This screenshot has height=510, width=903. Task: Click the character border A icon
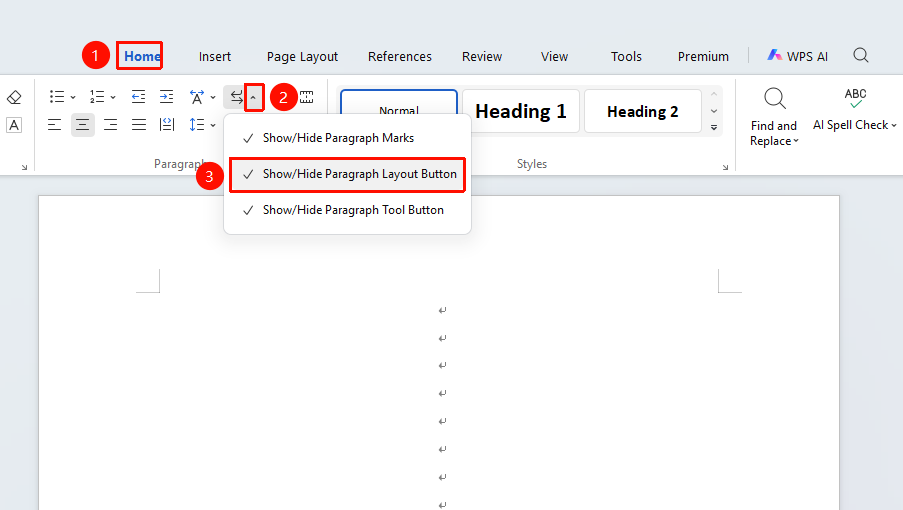[x=14, y=125]
